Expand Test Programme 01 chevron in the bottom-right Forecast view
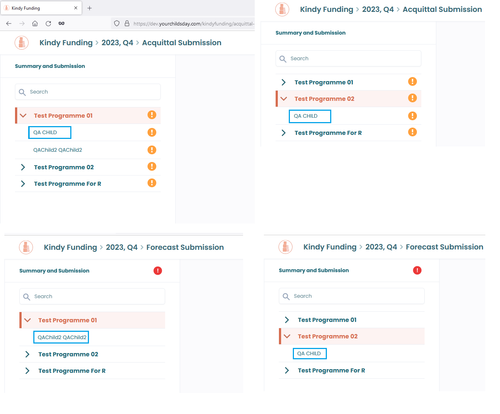Viewport: 500px width, 414px height. click(x=287, y=320)
